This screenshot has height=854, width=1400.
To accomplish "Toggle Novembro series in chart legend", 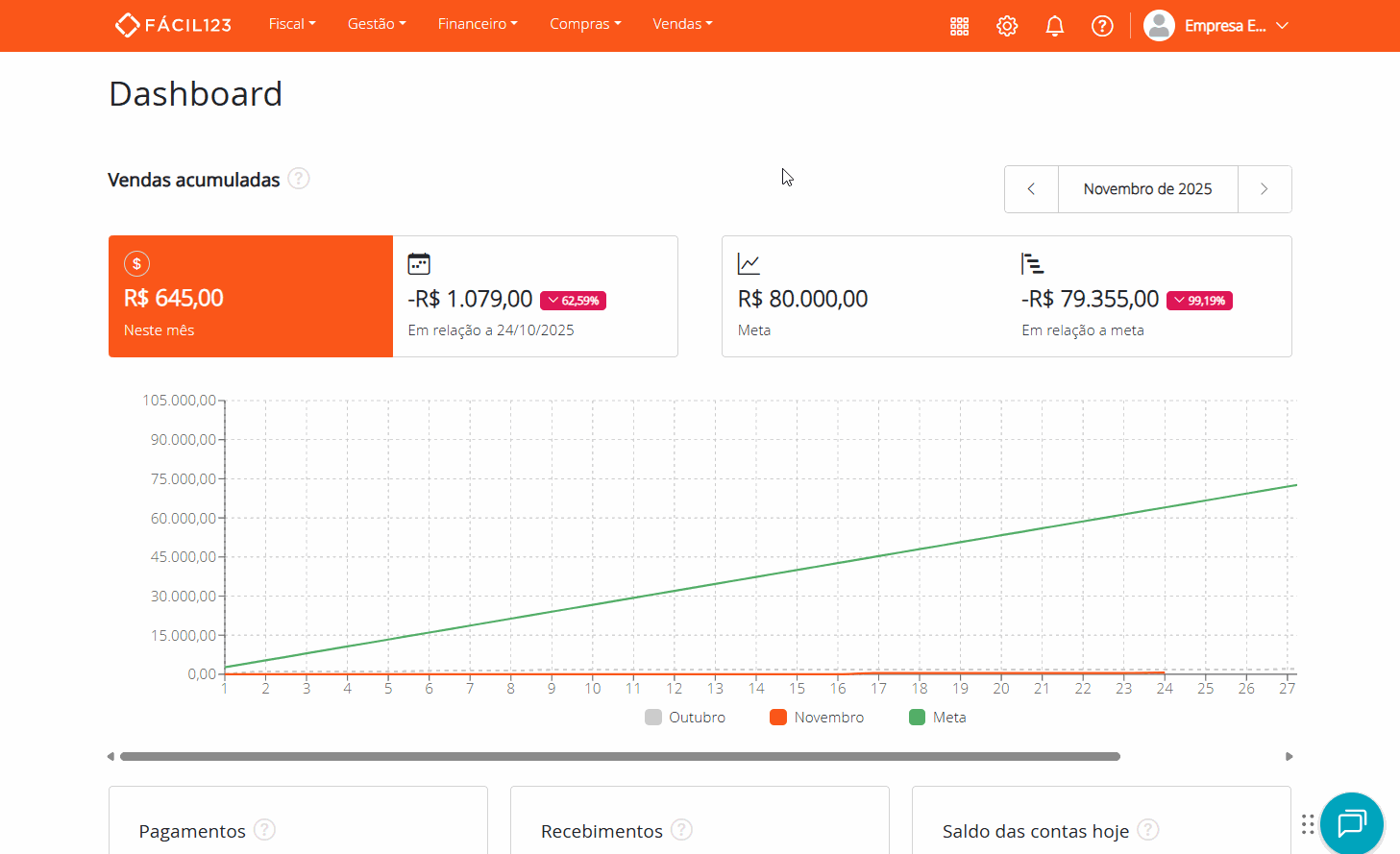I will pyautogui.click(x=817, y=718).
